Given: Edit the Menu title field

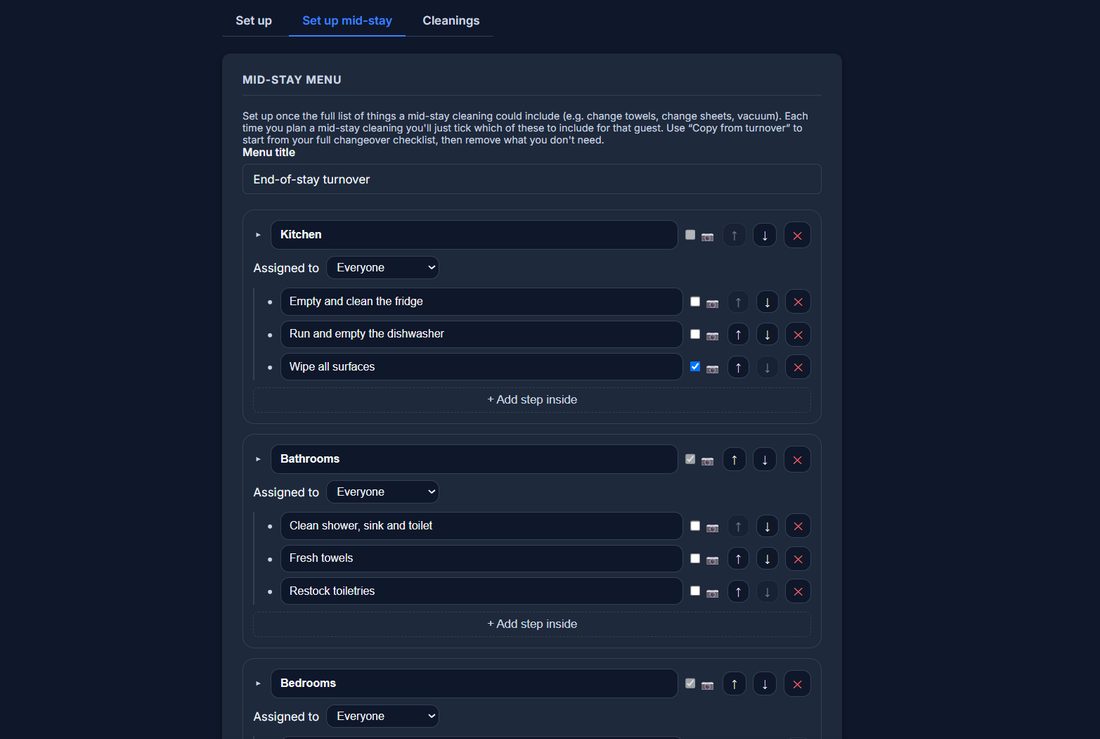Looking at the screenshot, I should pos(532,179).
